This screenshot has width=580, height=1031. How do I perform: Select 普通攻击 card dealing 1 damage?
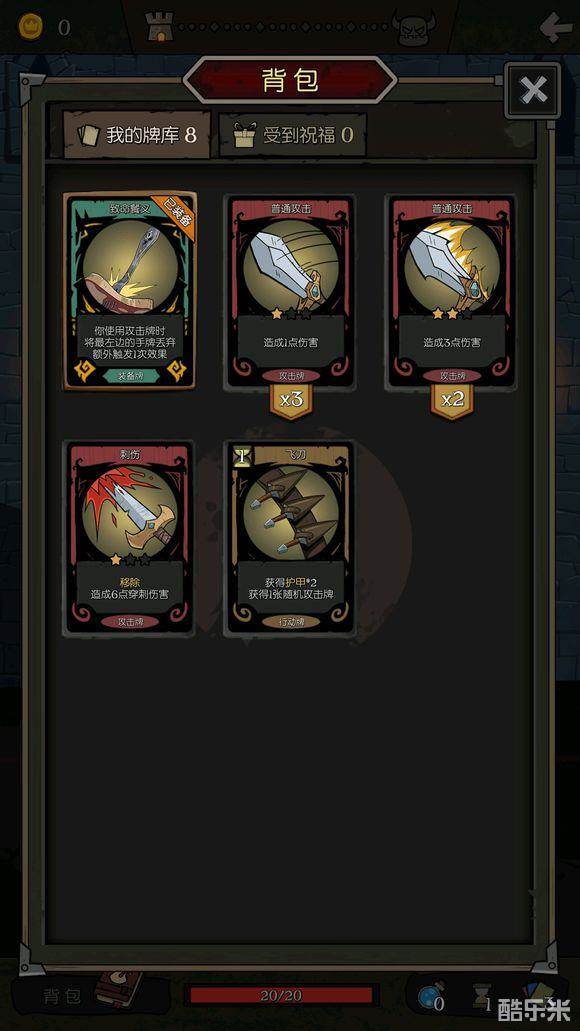(x=290, y=291)
